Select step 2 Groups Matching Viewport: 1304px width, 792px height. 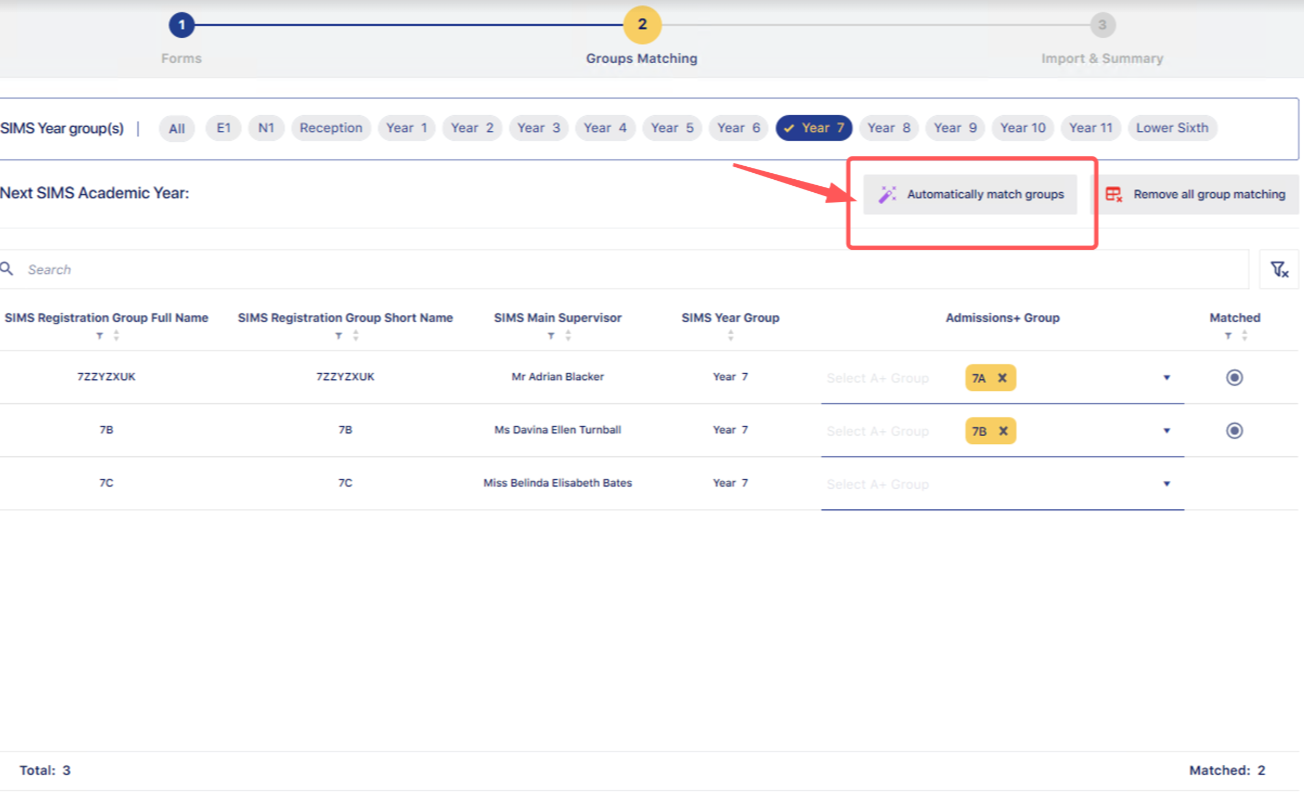642,25
